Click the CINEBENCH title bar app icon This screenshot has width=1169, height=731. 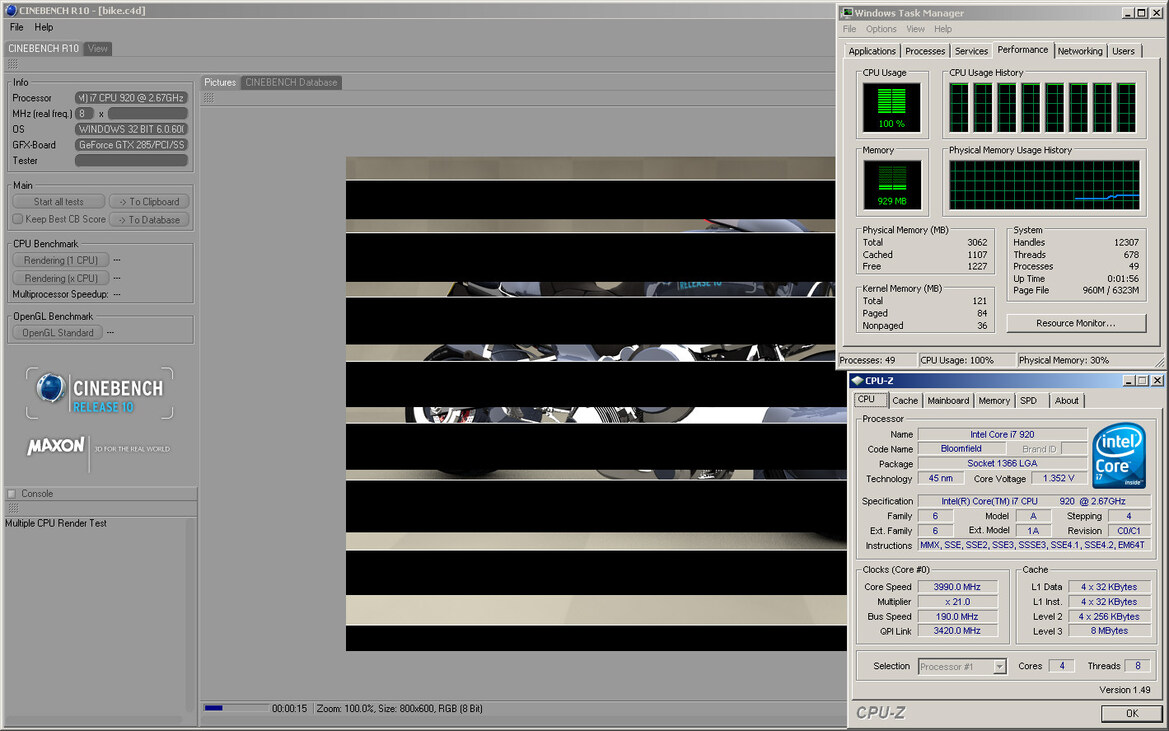coord(10,10)
